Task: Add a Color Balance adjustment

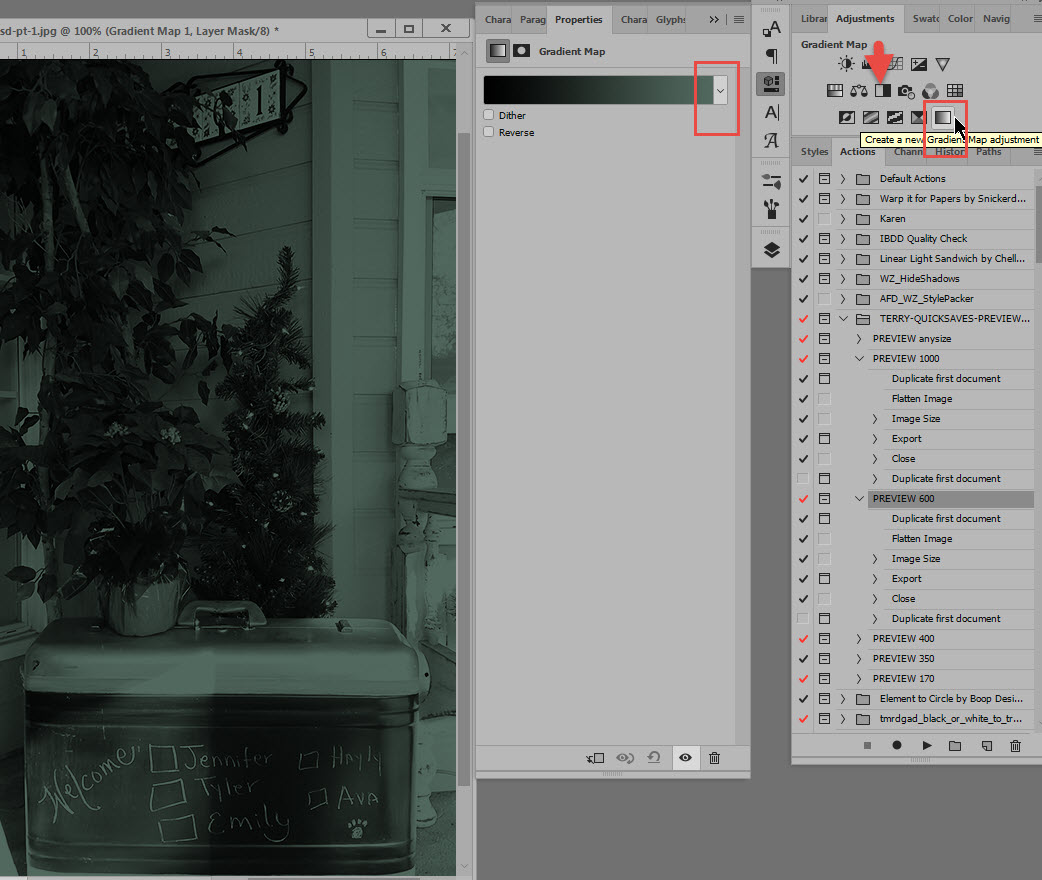Action: click(859, 90)
